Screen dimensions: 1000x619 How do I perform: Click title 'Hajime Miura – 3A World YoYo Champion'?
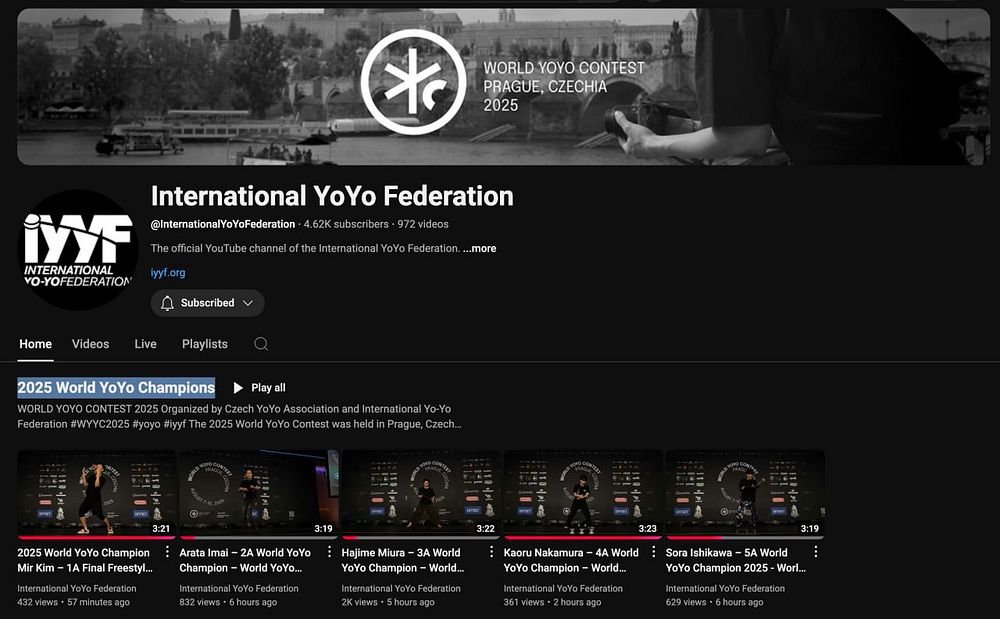coord(402,560)
